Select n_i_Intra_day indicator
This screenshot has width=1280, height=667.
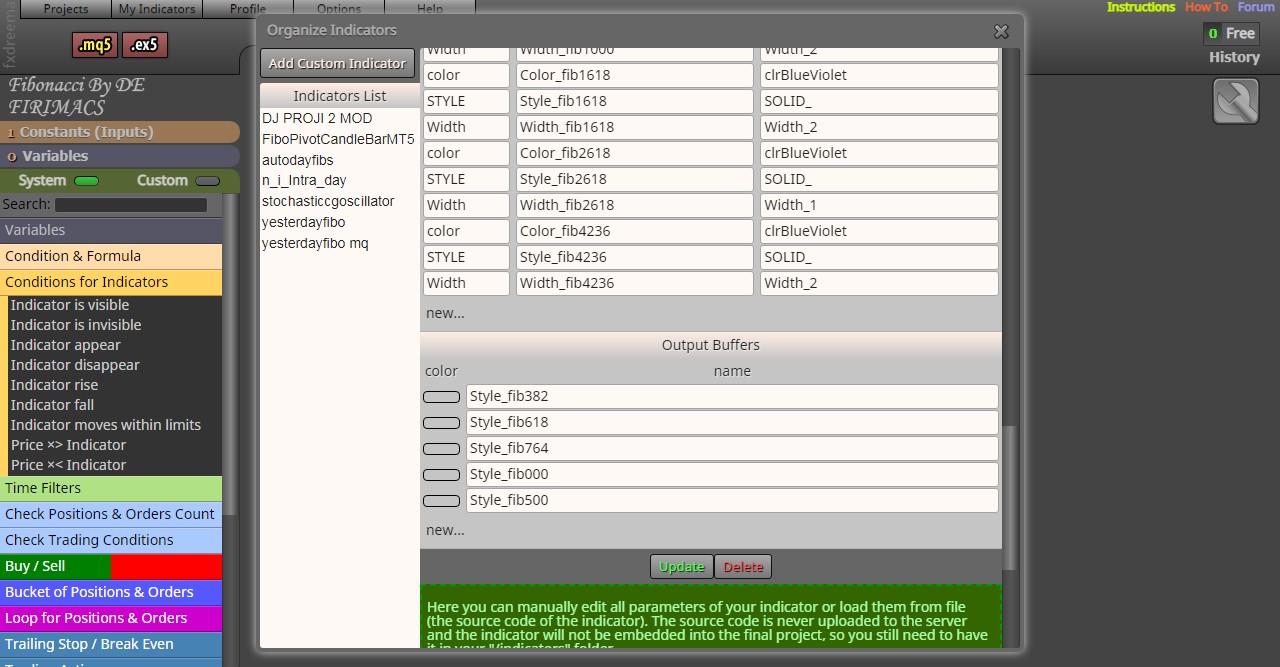[x=304, y=181]
